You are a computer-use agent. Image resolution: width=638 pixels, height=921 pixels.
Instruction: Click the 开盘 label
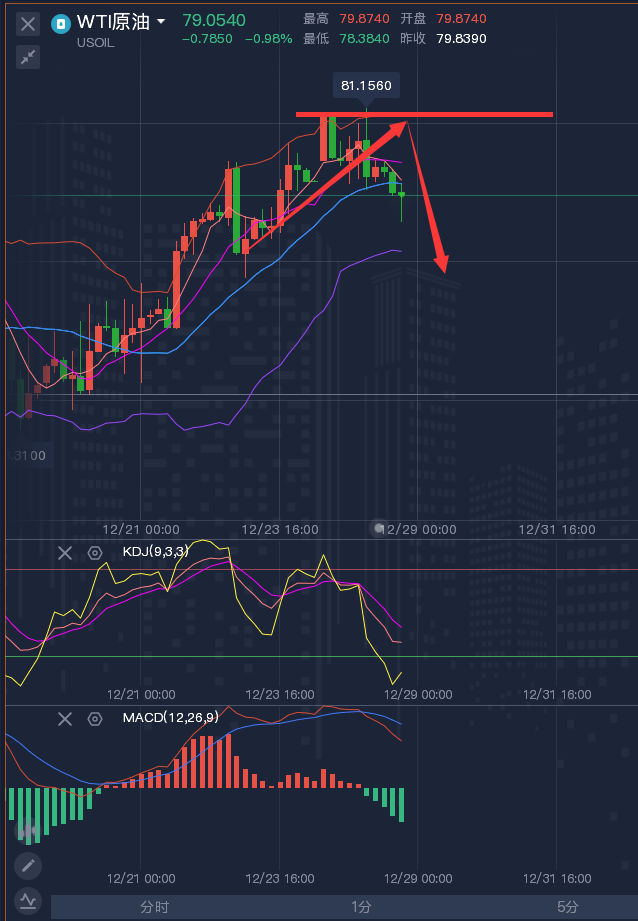click(x=413, y=19)
